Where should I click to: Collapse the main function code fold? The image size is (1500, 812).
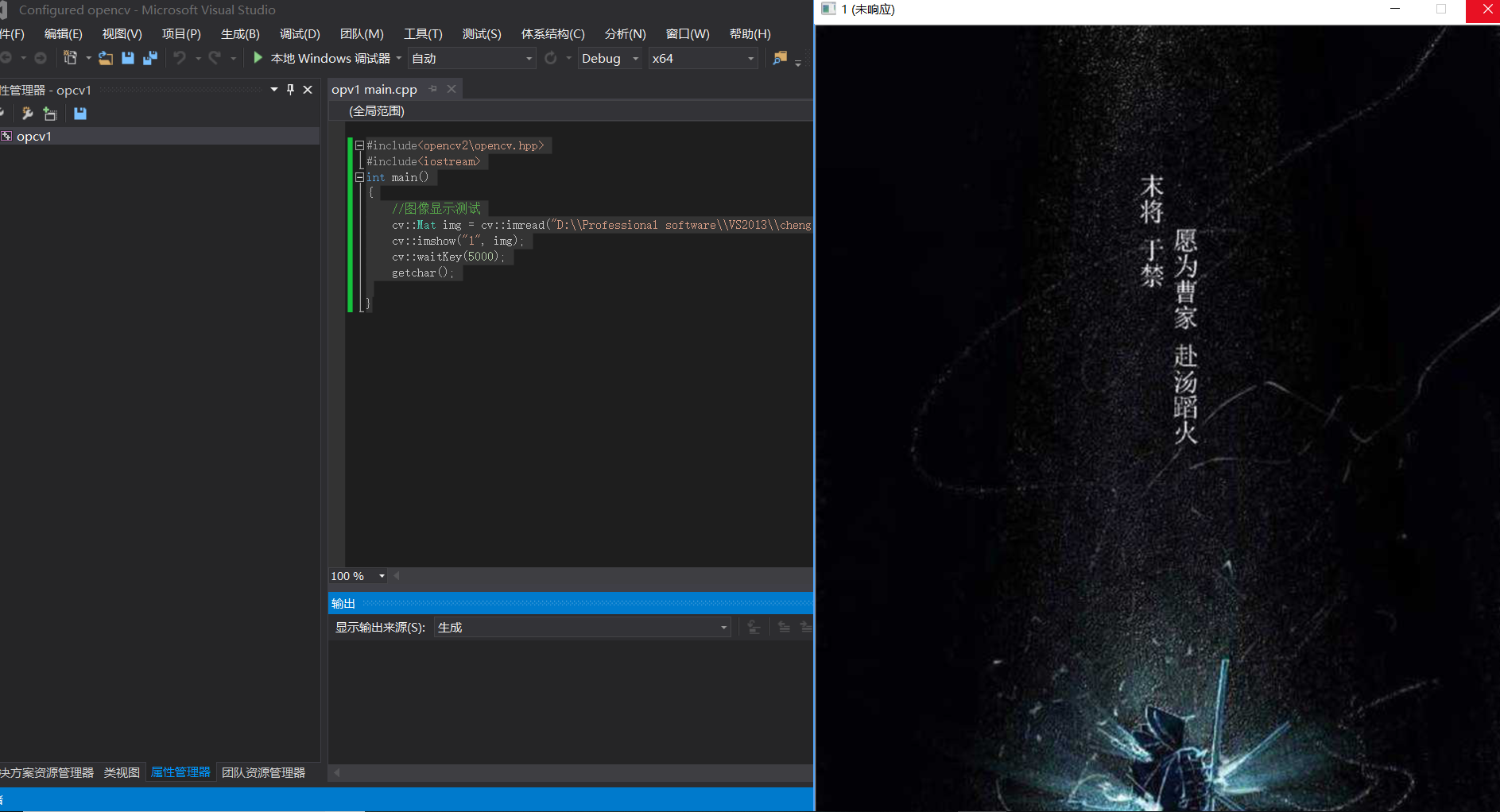click(359, 176)
